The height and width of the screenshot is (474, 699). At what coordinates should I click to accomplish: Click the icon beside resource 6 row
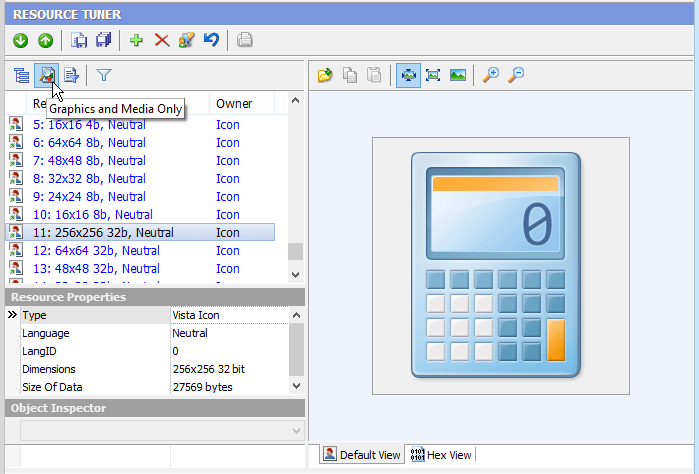point(16,142)
